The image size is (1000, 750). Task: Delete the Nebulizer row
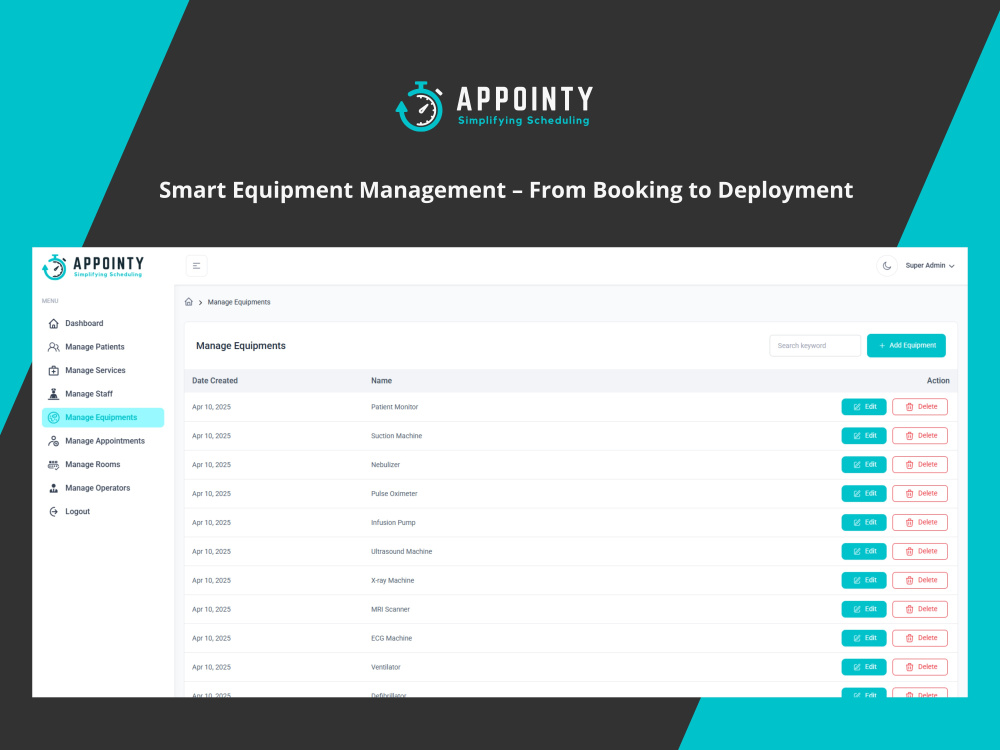920,465
